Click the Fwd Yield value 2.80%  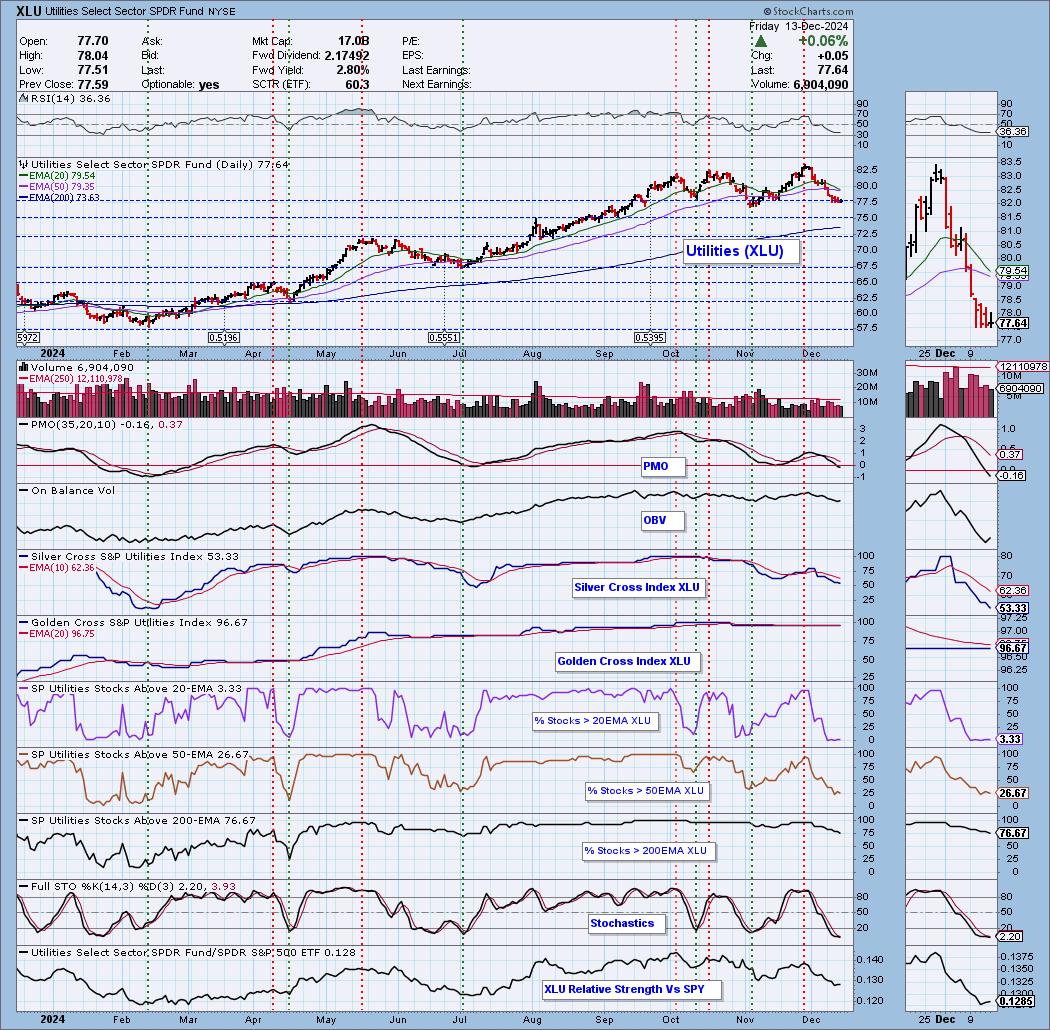(x=353, y=70)
